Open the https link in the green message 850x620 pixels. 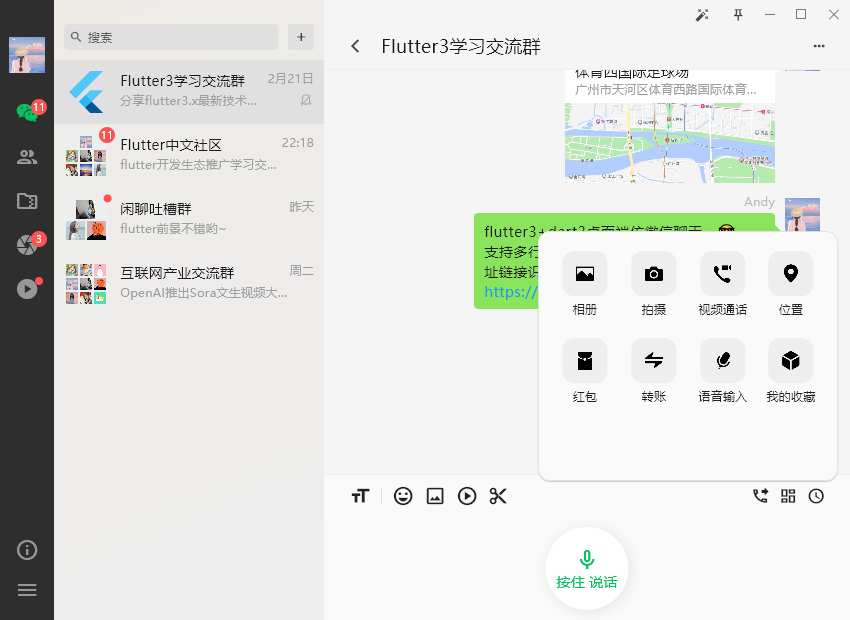click(x=511, y=292)
